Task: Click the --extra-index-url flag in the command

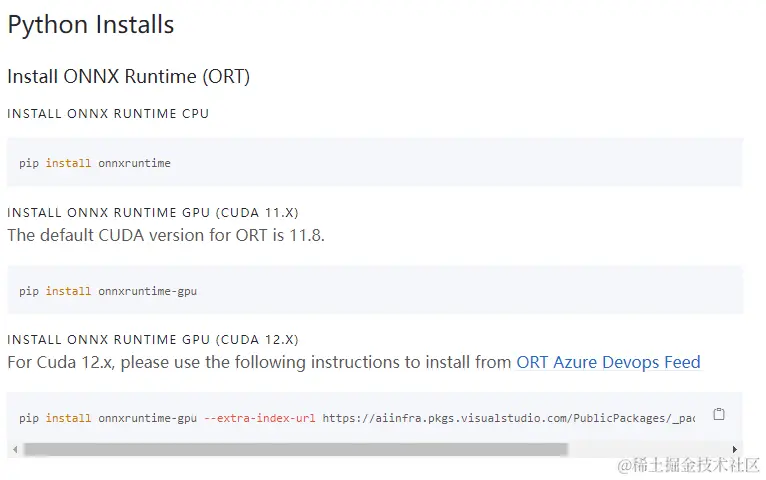Action: point(260,418)
